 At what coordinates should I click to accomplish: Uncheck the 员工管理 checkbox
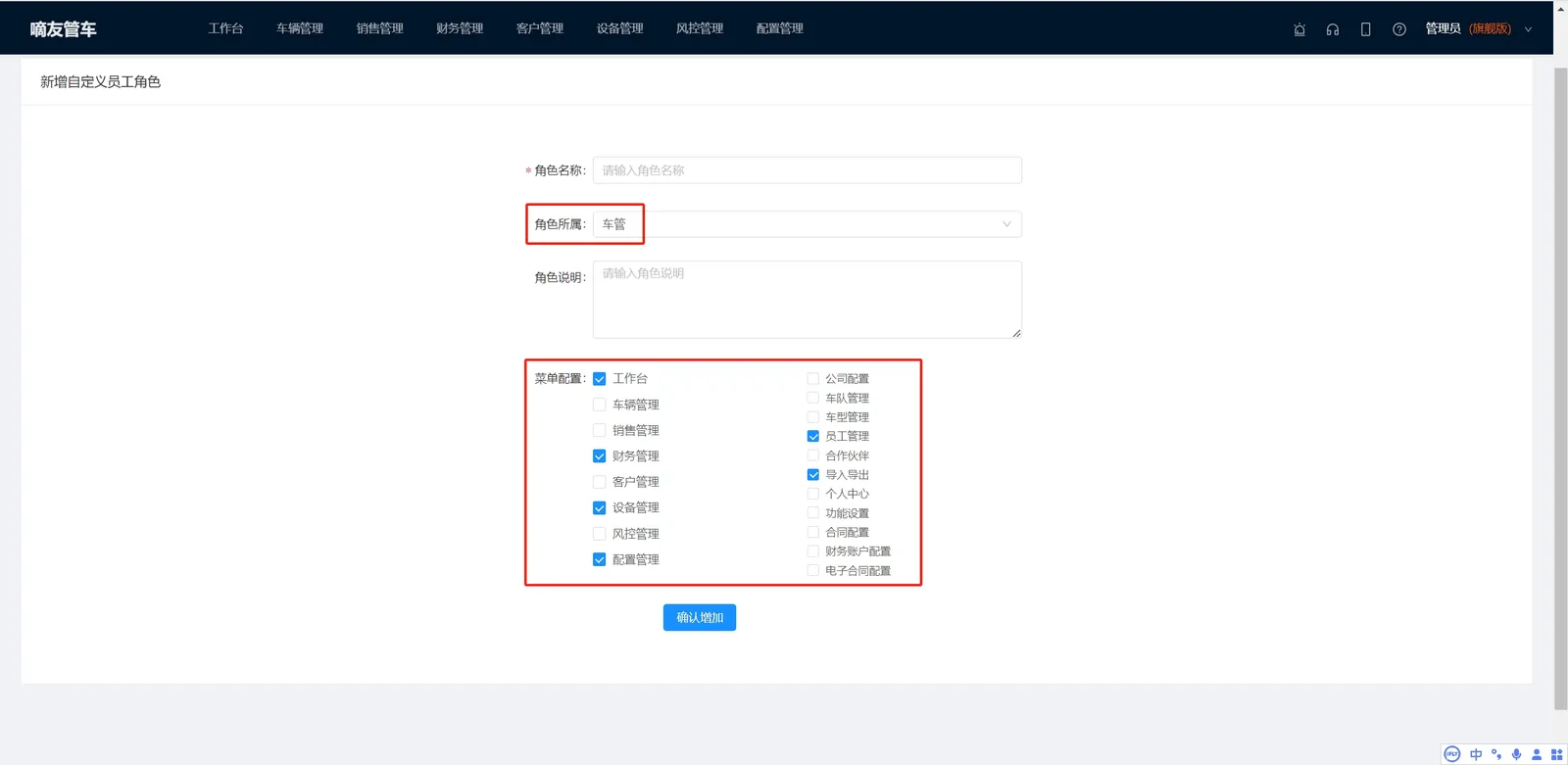813,436
